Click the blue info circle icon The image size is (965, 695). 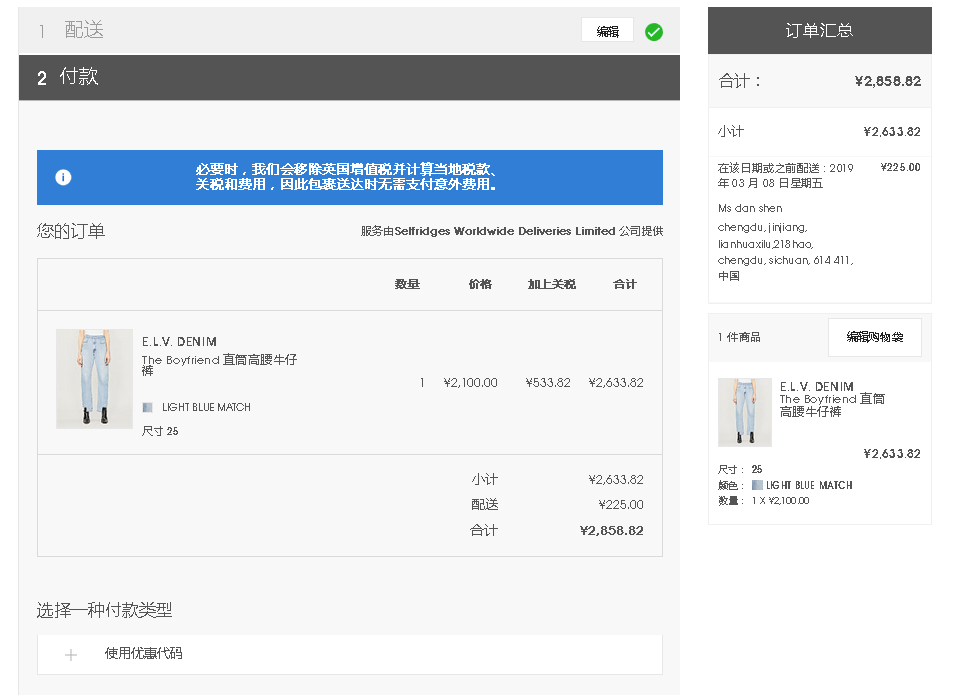(x=63, y=177)
